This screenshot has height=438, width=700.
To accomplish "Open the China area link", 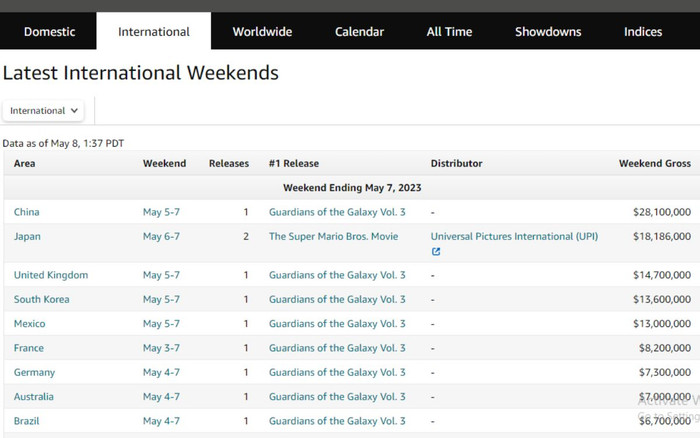I will (x=26, y=212).
